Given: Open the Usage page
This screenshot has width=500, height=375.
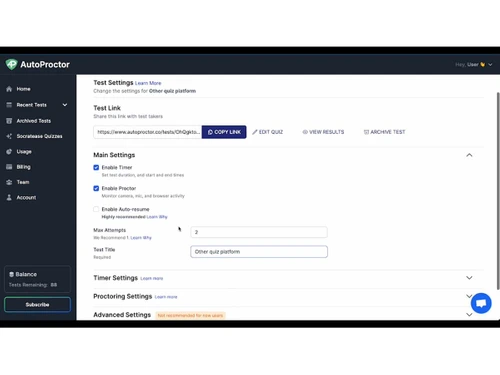Looking at the screenshot, I should pos(24,151).
